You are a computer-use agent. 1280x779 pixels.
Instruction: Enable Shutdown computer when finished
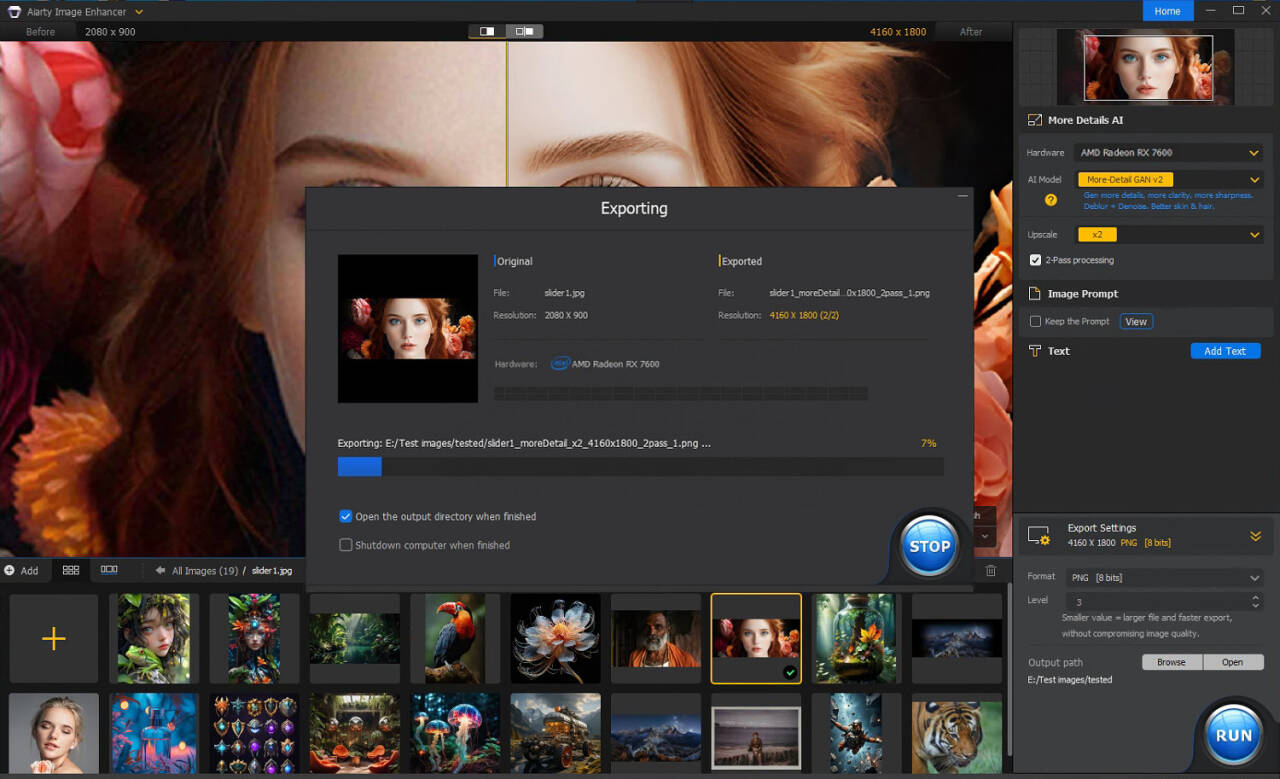pyautogui.click(x=345, y=545)
